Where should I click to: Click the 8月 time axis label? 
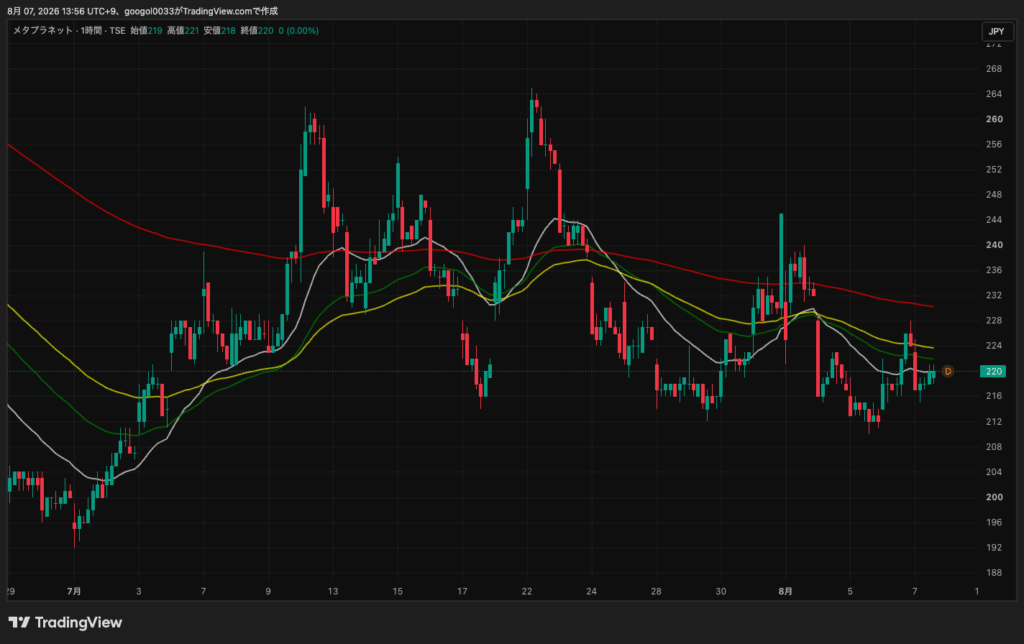point(785,591)
